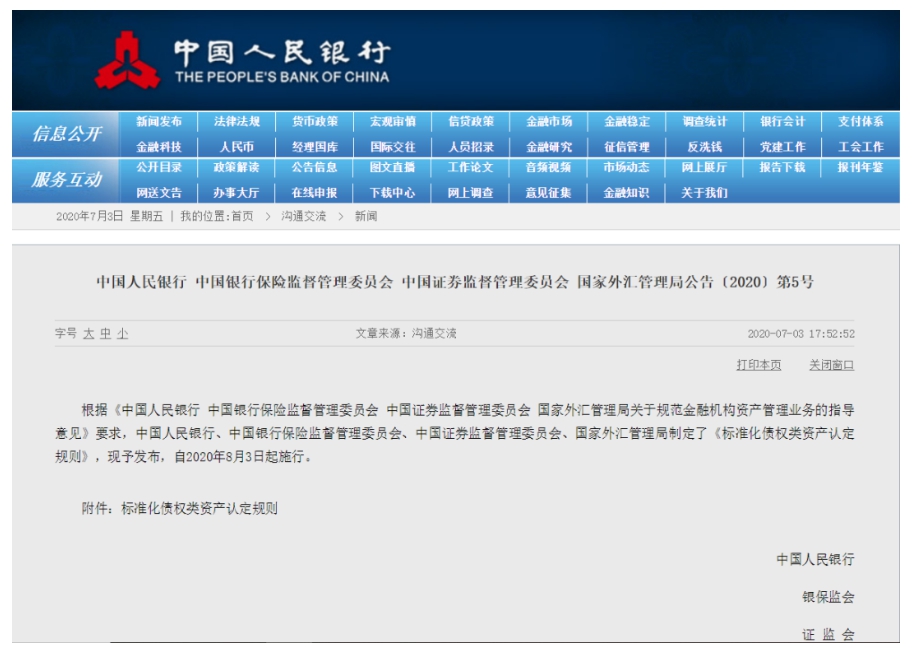Open 下载中心 in service menu
The height and width of the screenshot is (648, 914).
392,192
